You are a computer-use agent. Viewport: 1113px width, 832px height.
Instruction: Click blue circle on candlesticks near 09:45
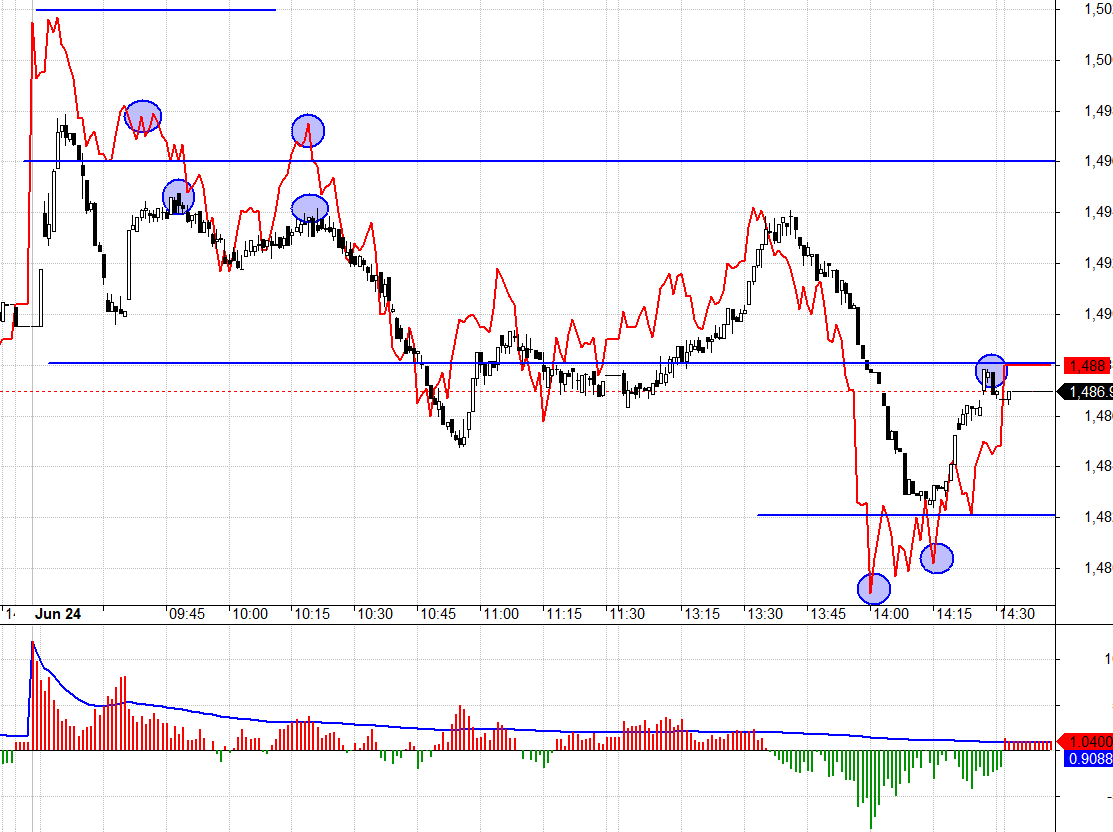(178, 197)
